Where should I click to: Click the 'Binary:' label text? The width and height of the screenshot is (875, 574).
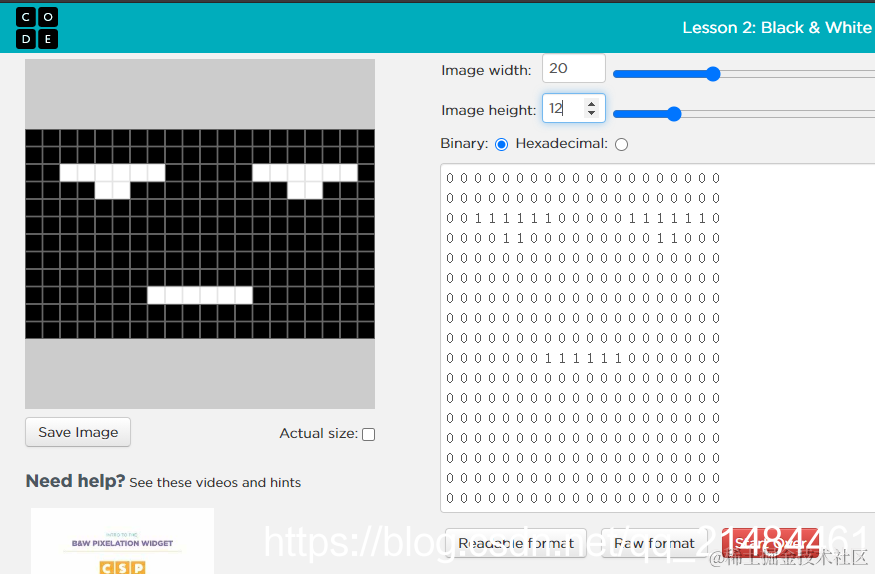[464, 143]
